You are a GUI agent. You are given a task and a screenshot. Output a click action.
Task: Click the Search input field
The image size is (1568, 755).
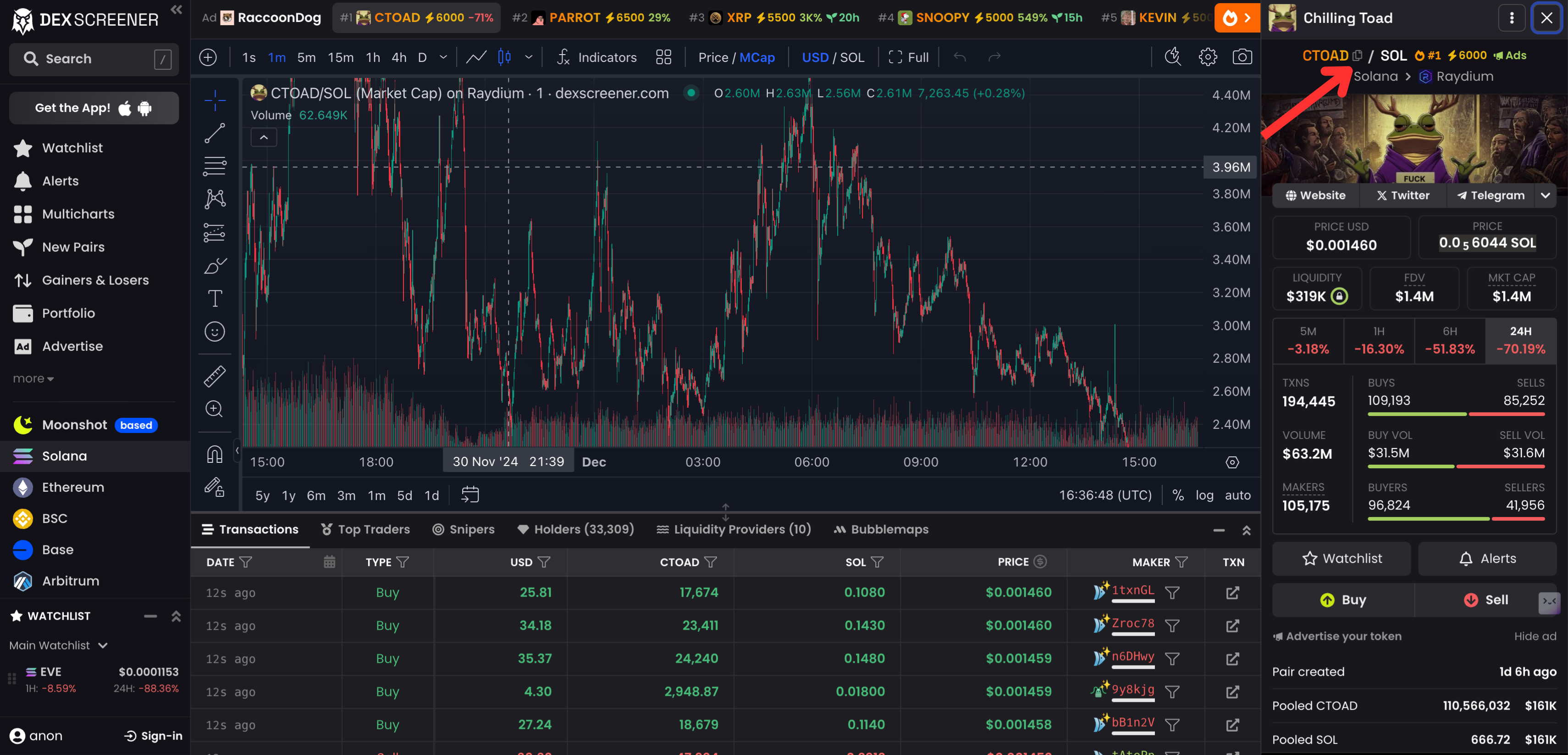coord(94,59)
